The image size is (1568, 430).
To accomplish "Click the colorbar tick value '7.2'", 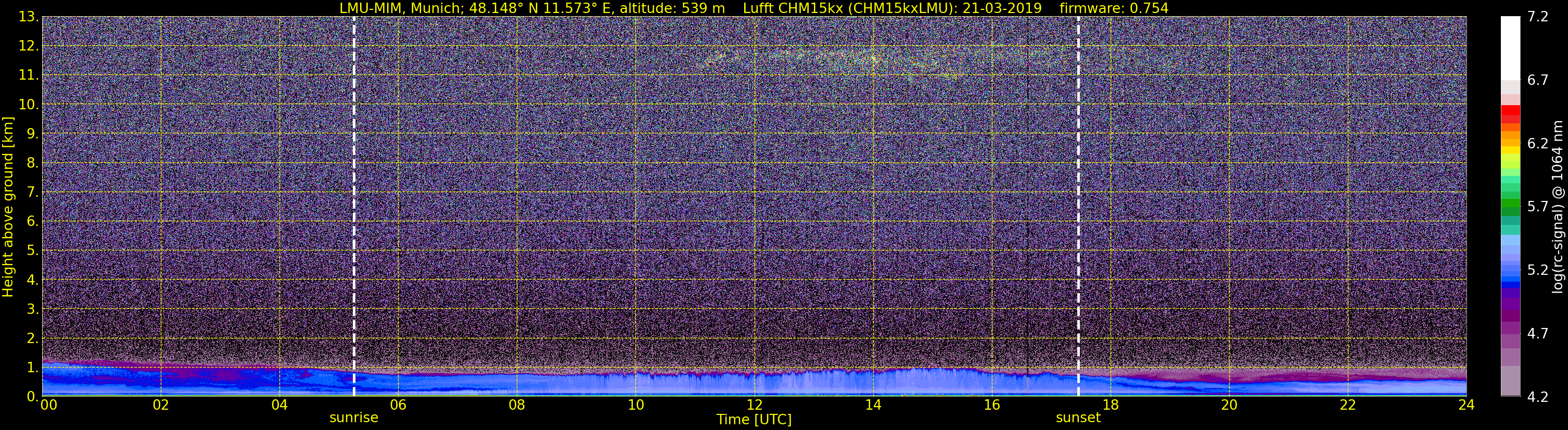I will click(x=1538, y=17).
